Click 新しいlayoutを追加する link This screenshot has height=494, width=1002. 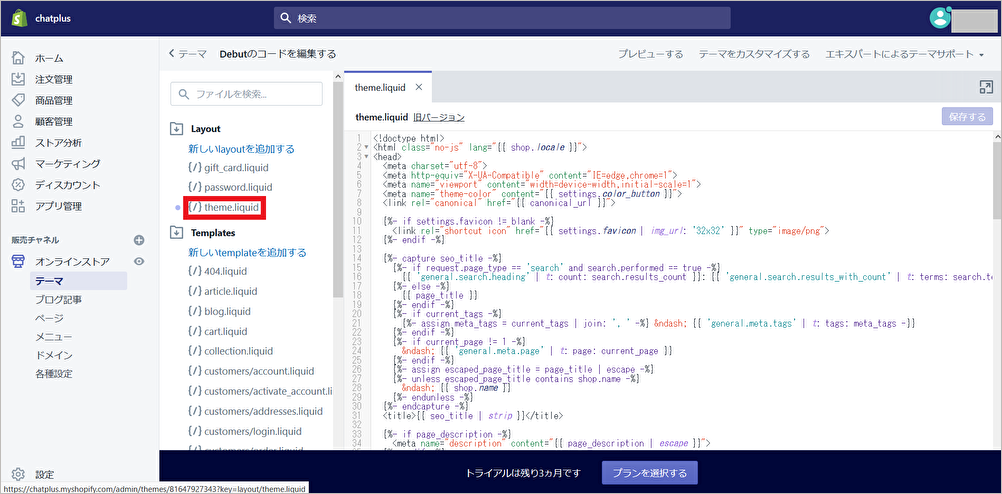click(x=242, y=149)
